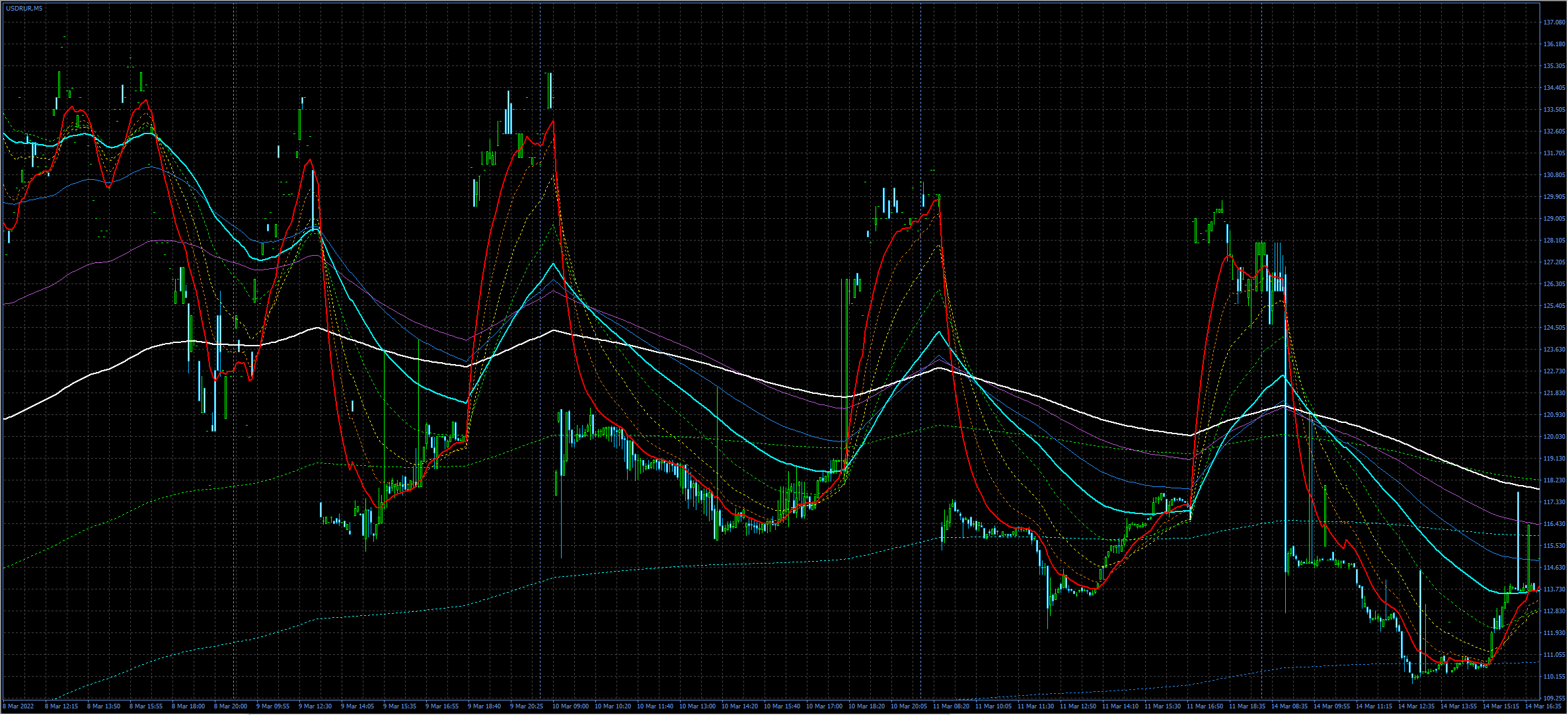Click the 9 Mar 09:55 time label

(x=274, y=706)
